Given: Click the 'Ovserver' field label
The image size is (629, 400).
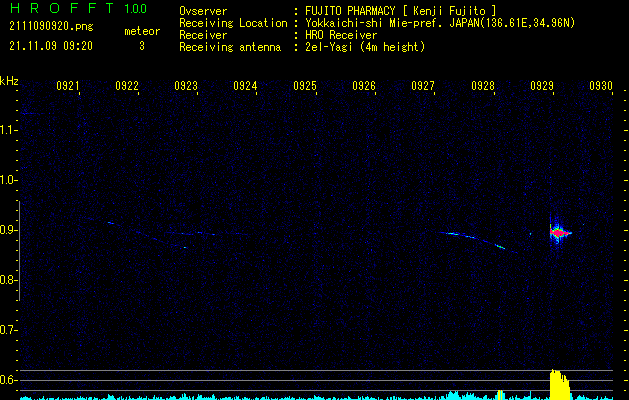Looking at the screenshot, I should tap(203, 11).
